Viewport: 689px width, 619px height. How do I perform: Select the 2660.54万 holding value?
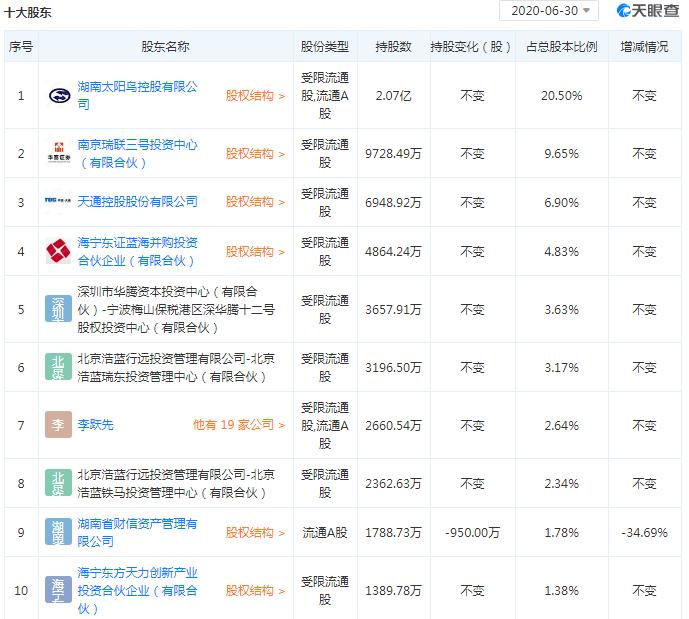tap(393, 426)
